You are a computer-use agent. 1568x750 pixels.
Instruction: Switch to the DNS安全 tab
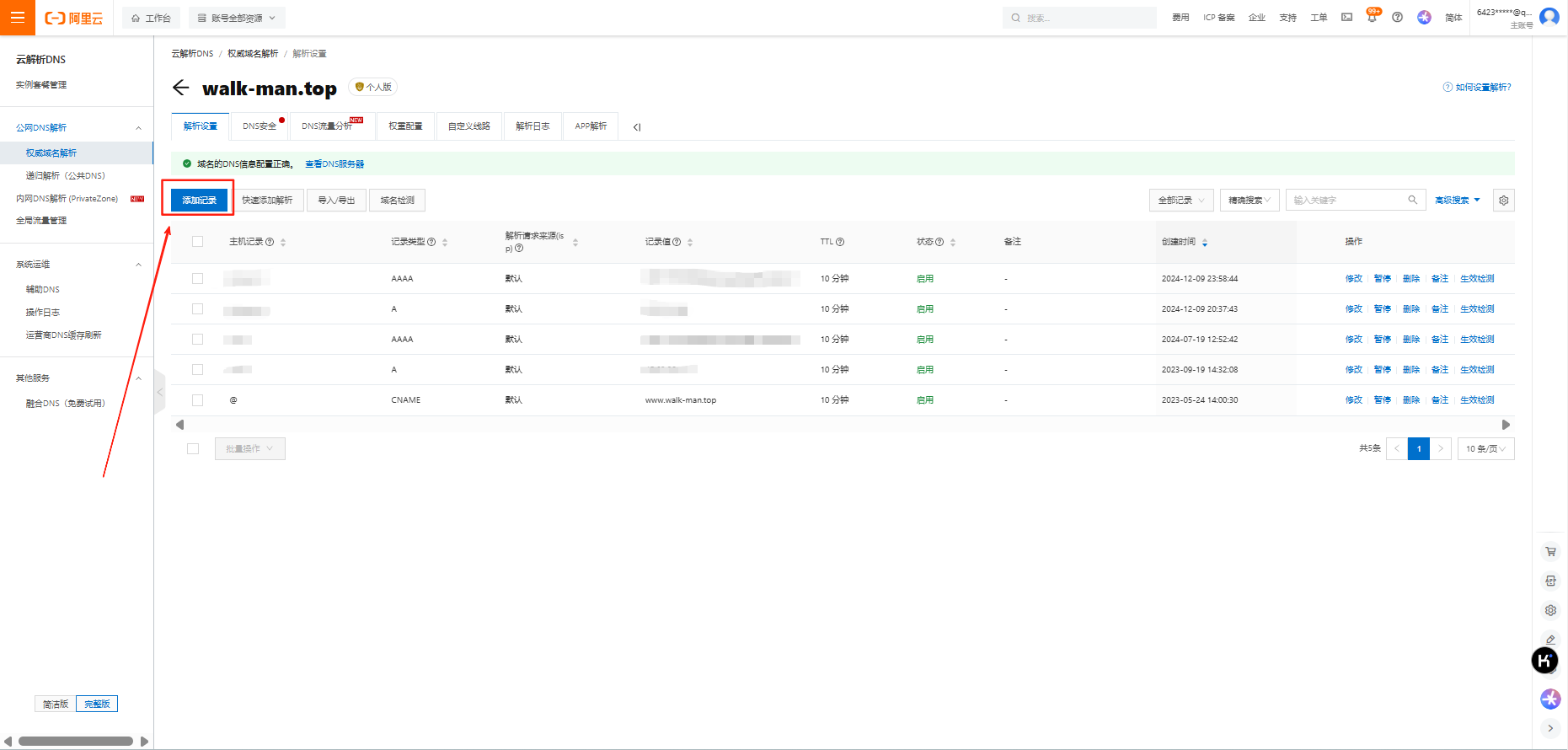click(260, 126)
